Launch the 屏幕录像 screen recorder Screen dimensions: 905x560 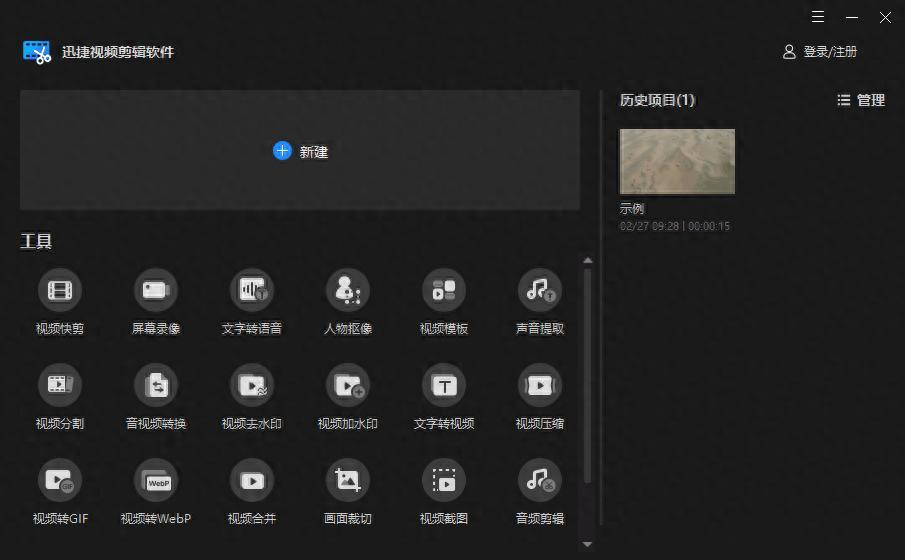coord(156,291)
